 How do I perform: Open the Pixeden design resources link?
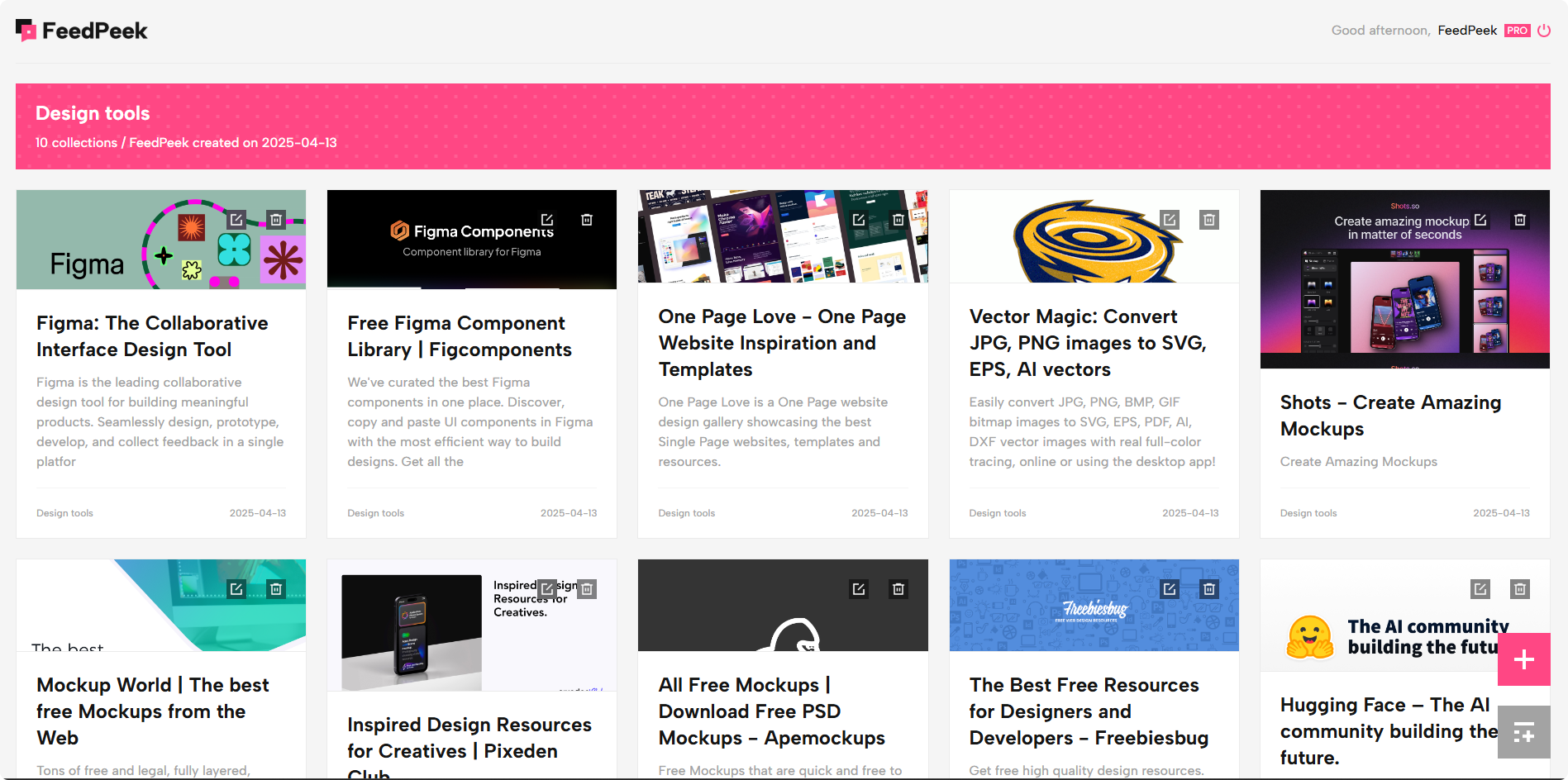coord(469,738)
